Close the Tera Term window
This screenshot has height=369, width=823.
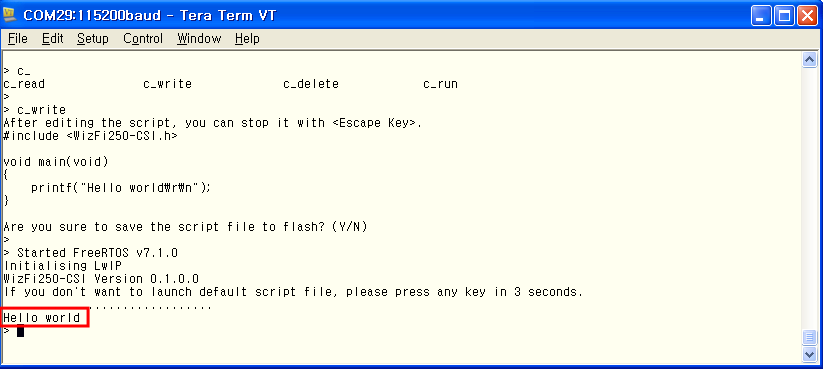tap(807, 16)
